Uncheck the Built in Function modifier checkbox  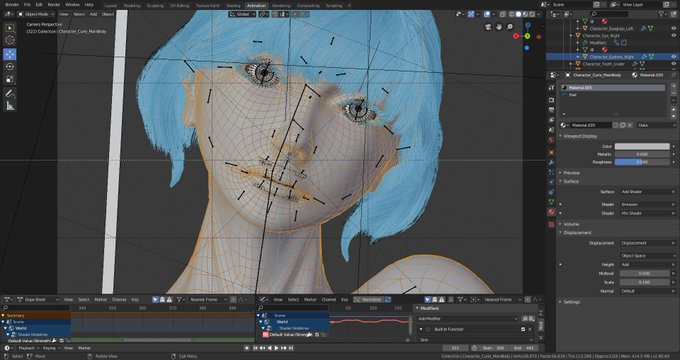click(523, 329)
